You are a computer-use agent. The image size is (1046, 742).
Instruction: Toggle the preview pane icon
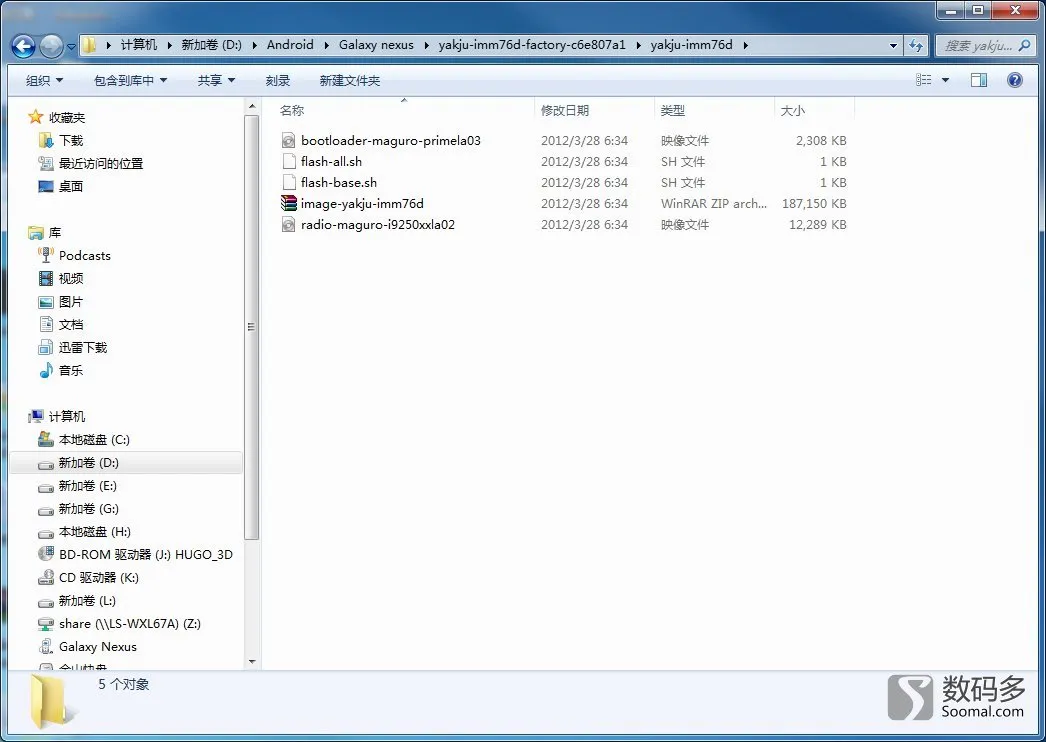click(x=979, y=80)
